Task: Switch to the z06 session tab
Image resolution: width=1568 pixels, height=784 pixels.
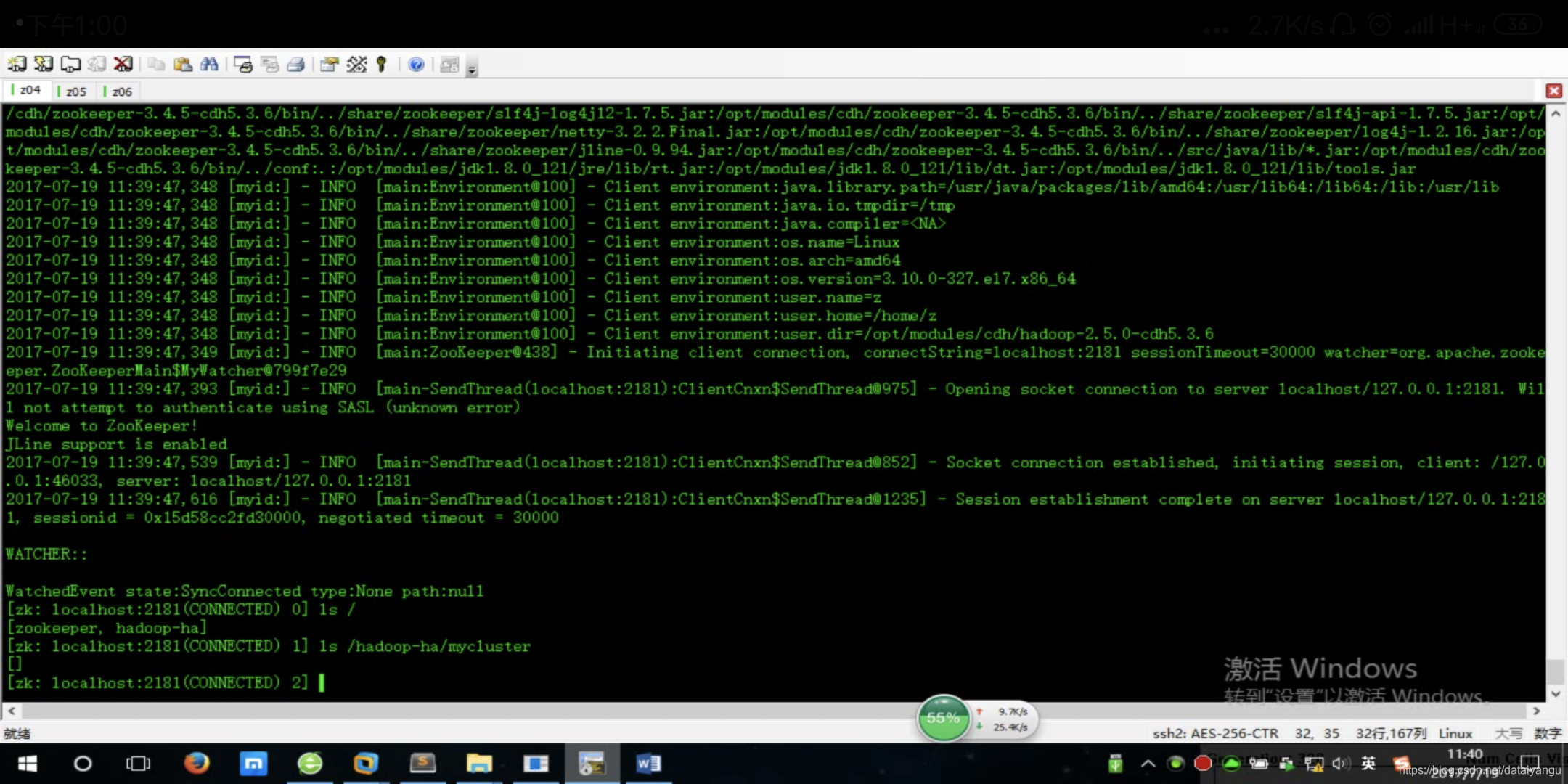Action: 118,91
